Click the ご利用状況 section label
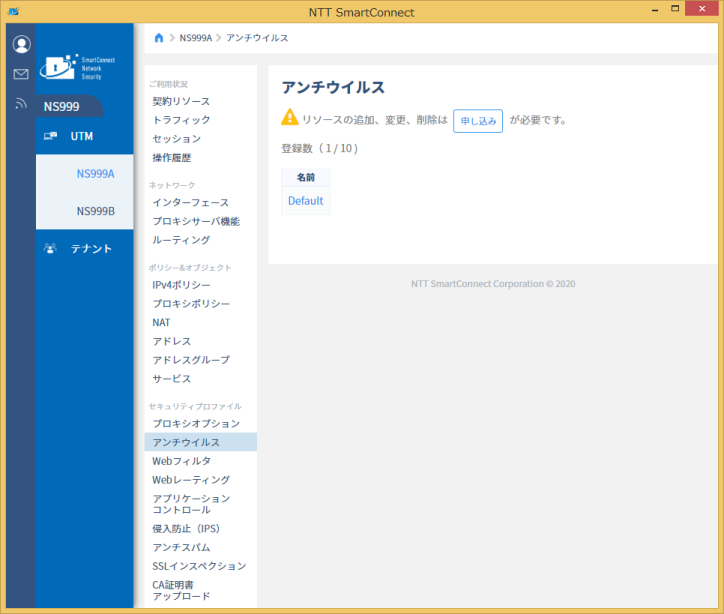The width and height of the screenshot is (724, 614). tap(168, 84)
